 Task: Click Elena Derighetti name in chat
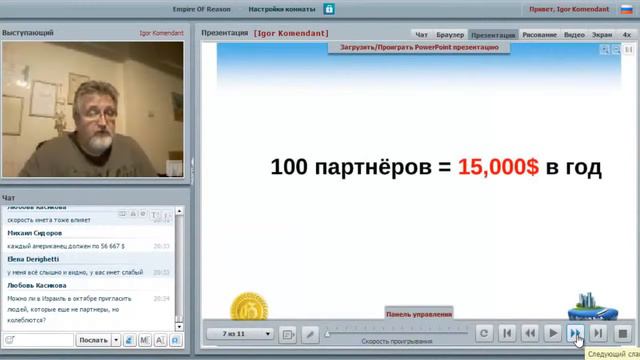(33, 259)
